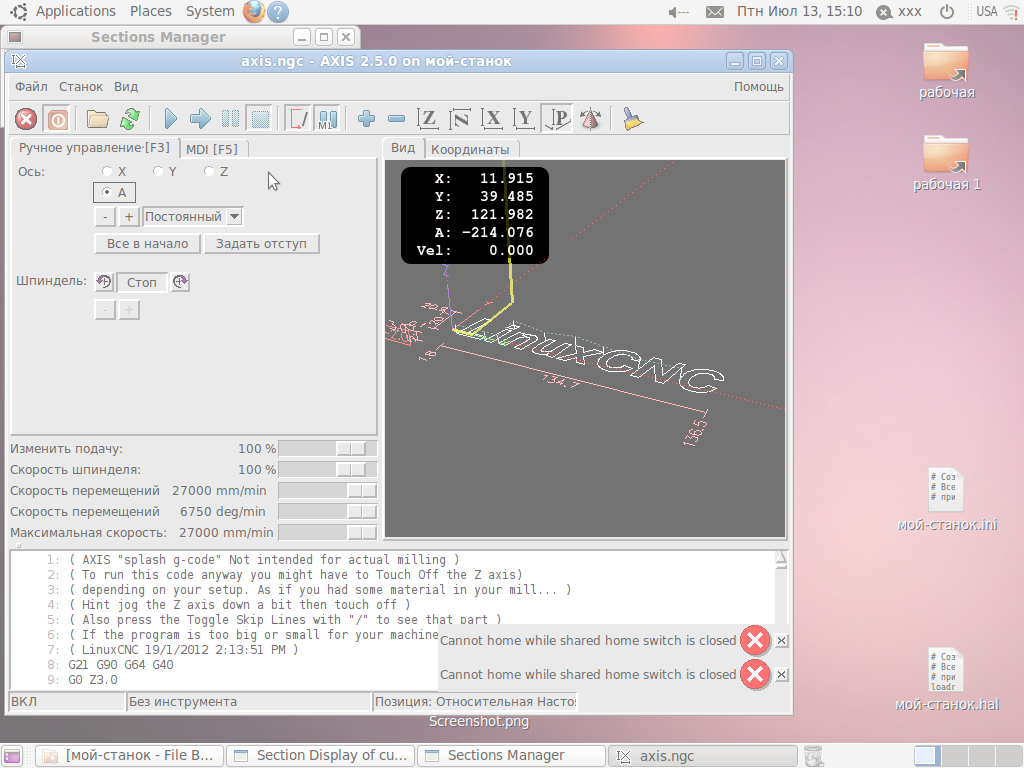Open Applications menu in top panel
Image resolution: width=1024 pixels, height=768 pixels.
75,11
